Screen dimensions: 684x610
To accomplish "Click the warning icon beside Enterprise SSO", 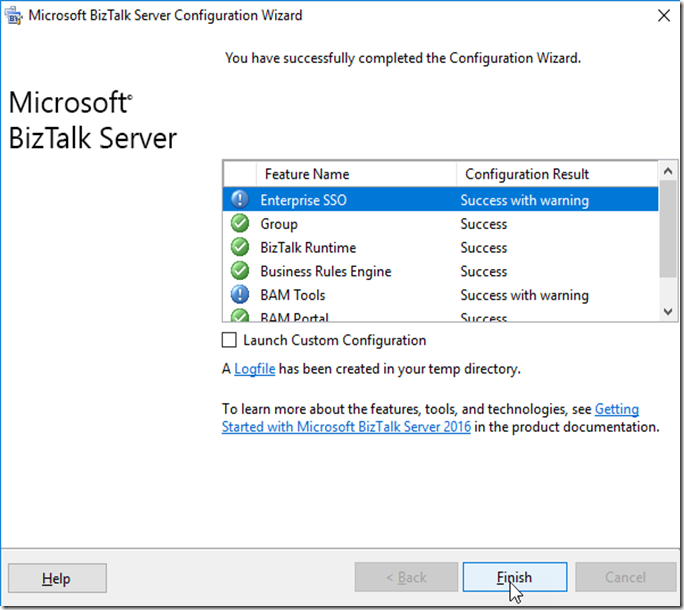I will 239,199.
